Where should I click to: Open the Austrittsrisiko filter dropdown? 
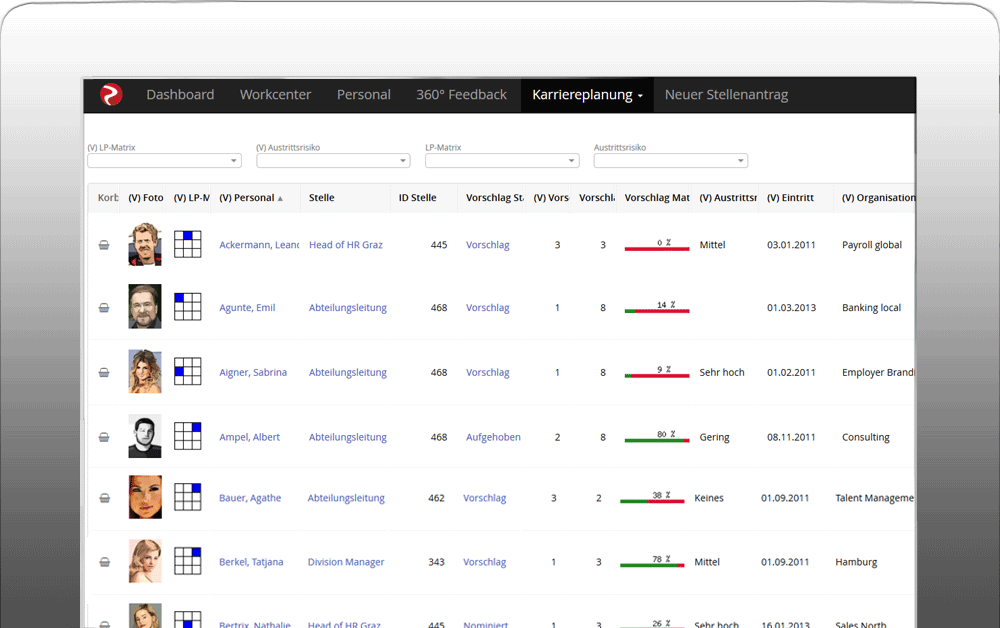670,161
